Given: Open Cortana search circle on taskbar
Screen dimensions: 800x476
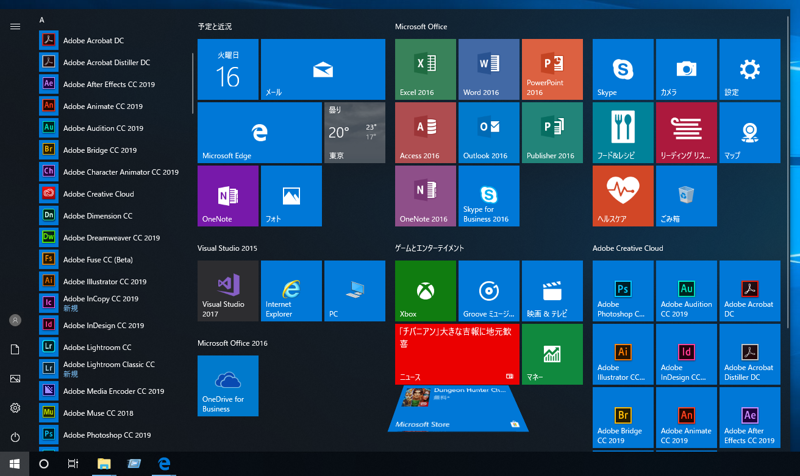Looking at the screenshot, I should pyautogui.click(x=44, y=464).
